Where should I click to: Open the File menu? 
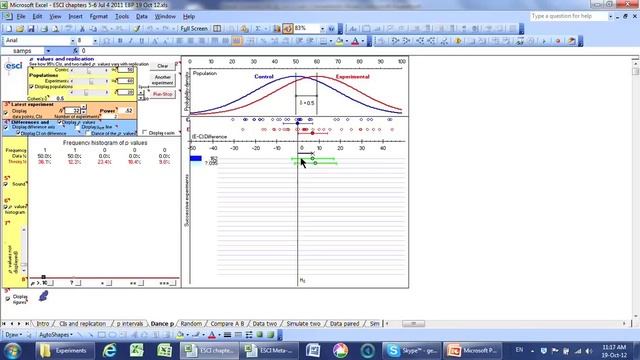click(20, 17)
